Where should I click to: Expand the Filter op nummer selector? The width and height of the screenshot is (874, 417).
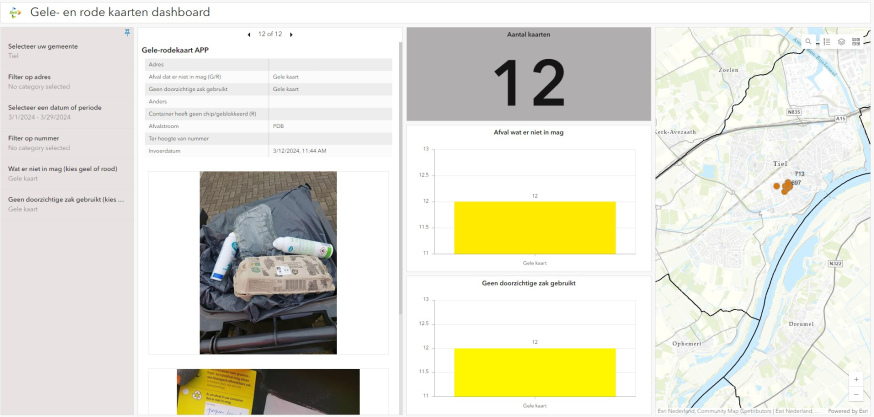point(66,142)
